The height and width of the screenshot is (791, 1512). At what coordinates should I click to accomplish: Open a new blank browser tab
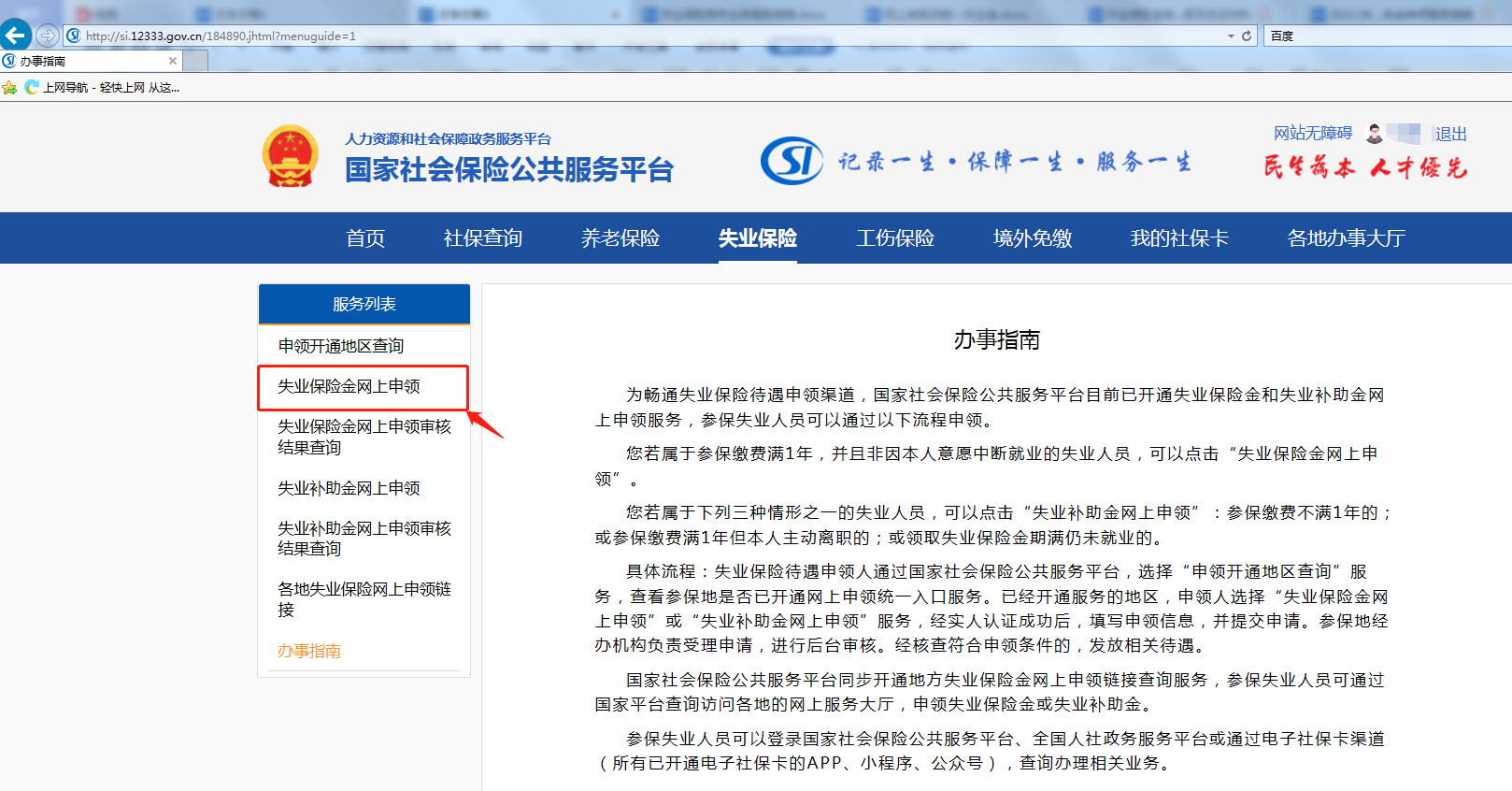[x=195, y=61]
